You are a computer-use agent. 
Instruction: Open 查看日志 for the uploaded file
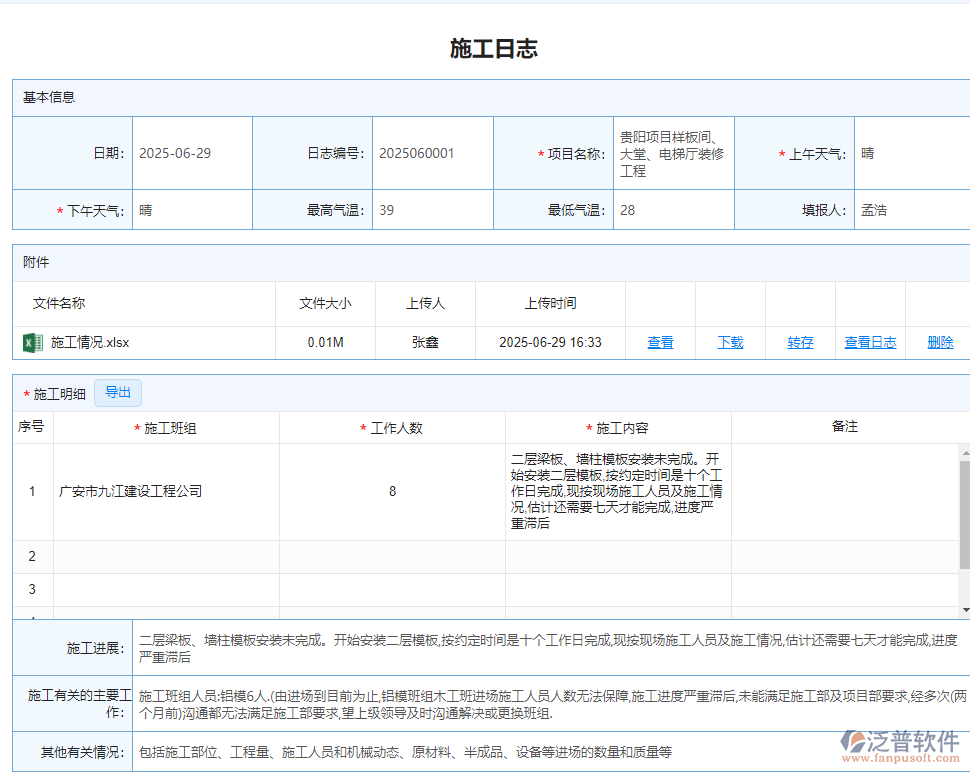point(868,342)
